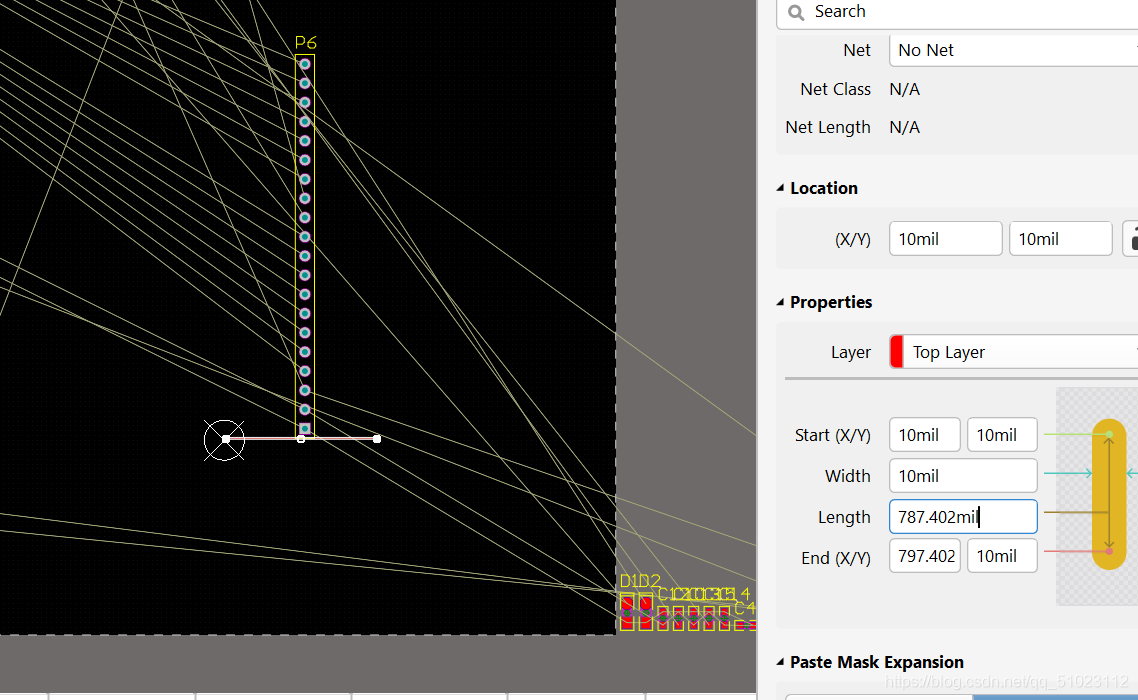1138x700 pixels.
Task: Click the Width field
Action: click(963, 476)
